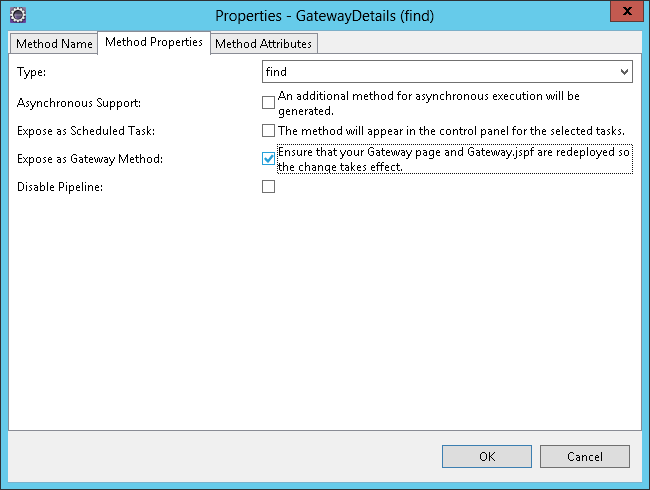Screen dimensions: 650x490
Task: Expand the Type dropdown arrow
Action: (624, 72)
